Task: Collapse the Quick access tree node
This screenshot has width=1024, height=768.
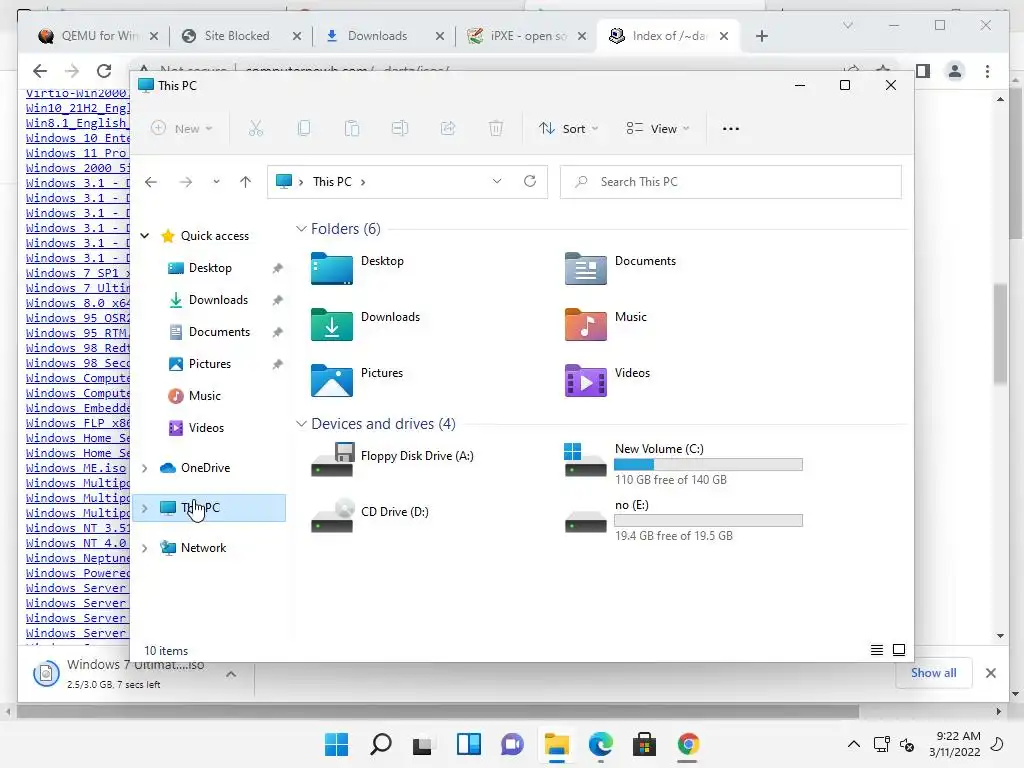Action: 145,236
